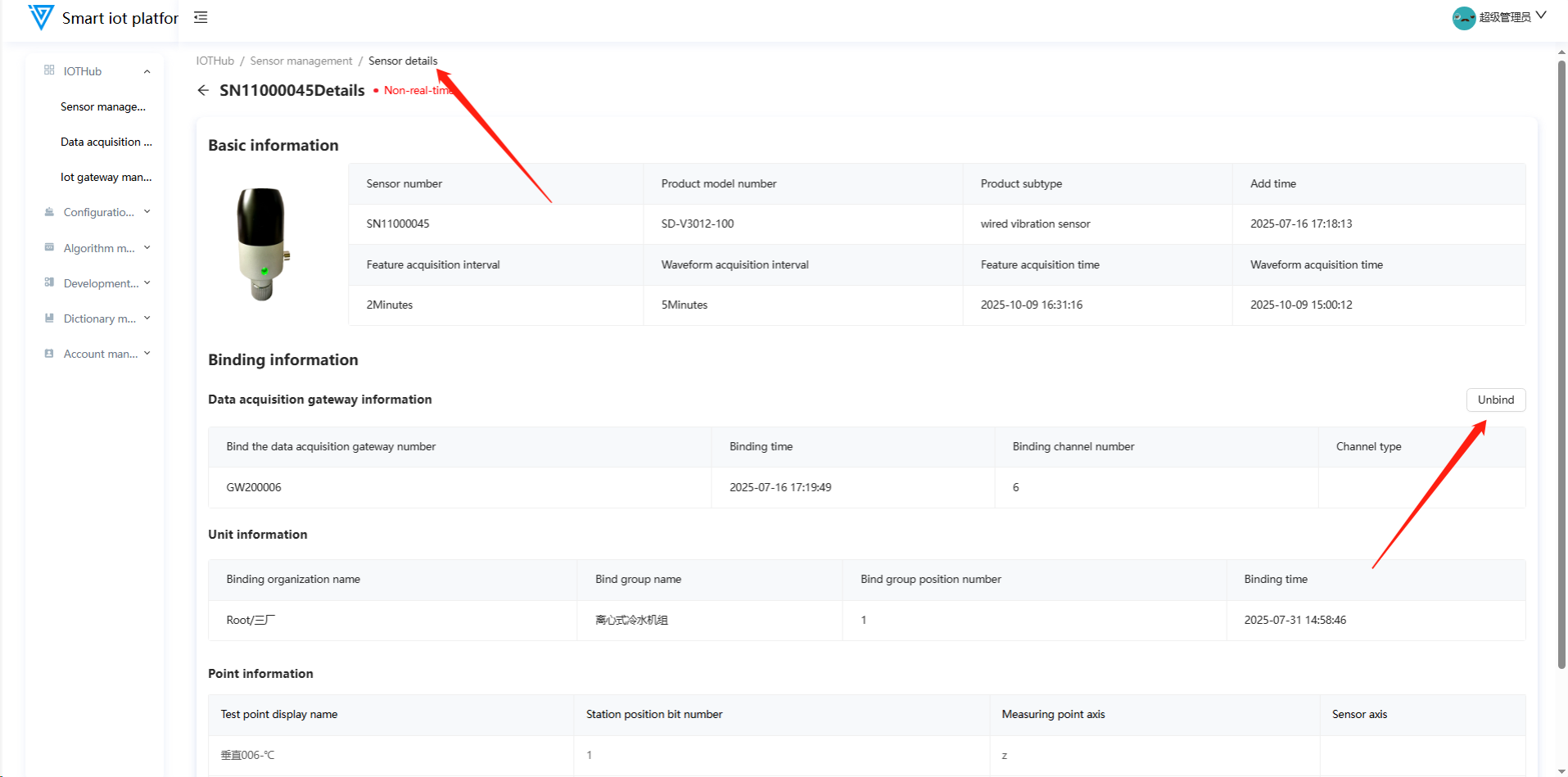Open Iot gateway management menu item
Screen dimensions: 1568x777
[106, 177]
